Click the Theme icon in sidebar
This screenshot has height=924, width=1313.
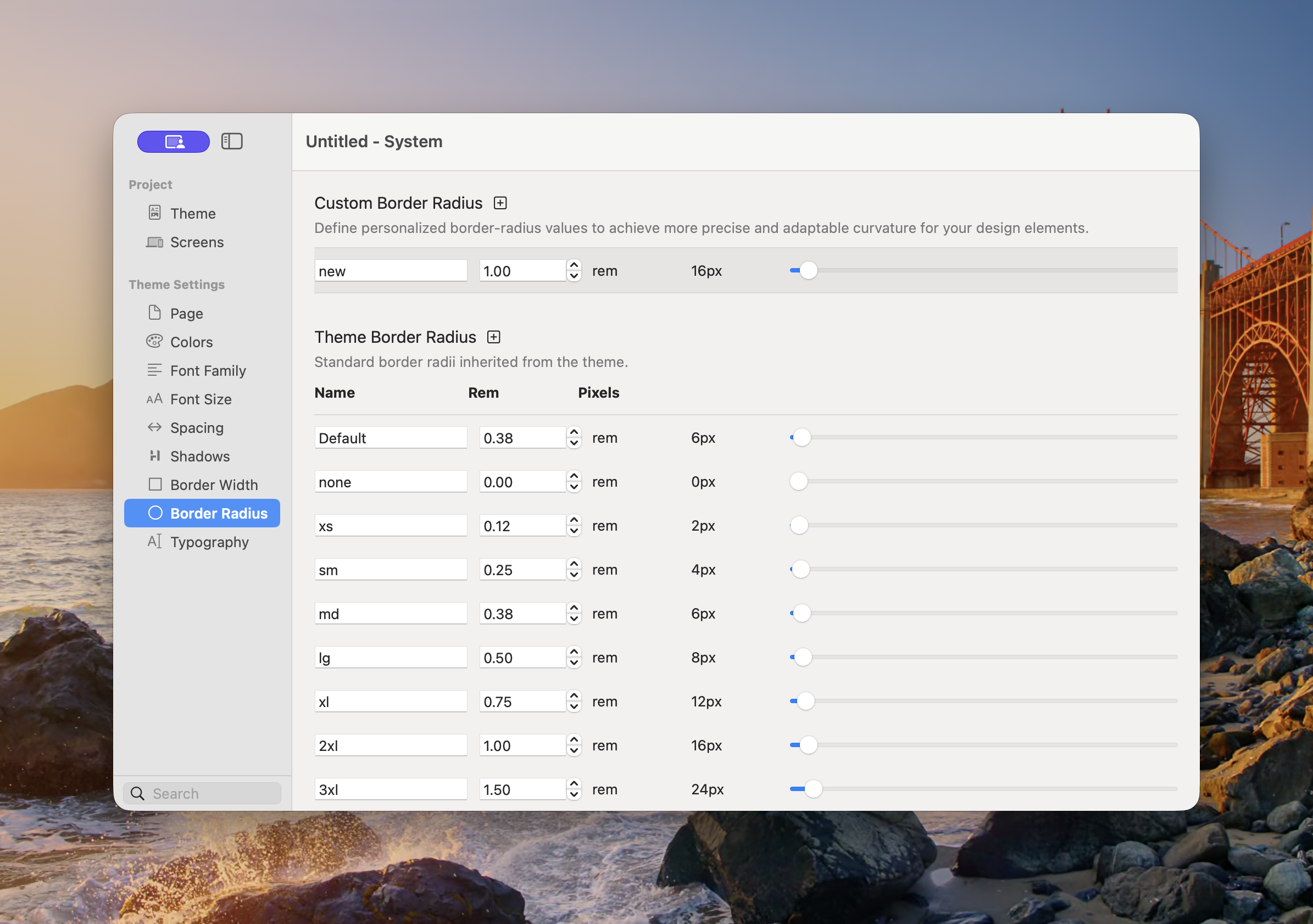click(154, 213)
